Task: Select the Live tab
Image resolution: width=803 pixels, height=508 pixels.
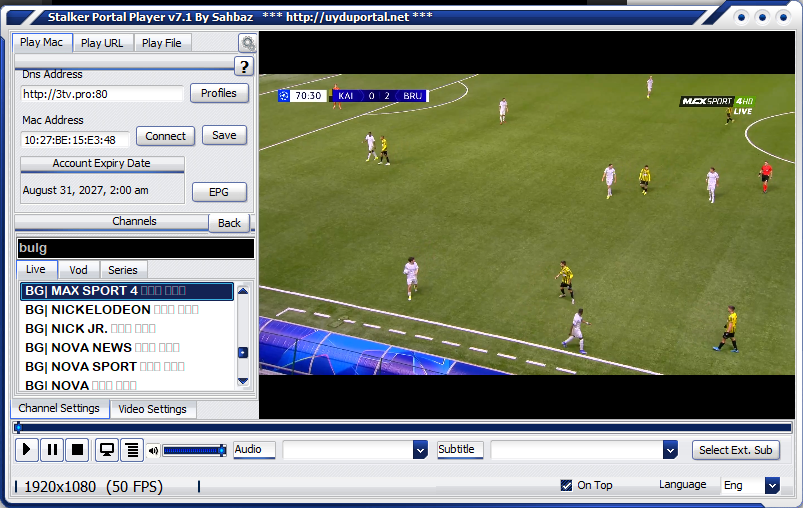Action: 36,269
